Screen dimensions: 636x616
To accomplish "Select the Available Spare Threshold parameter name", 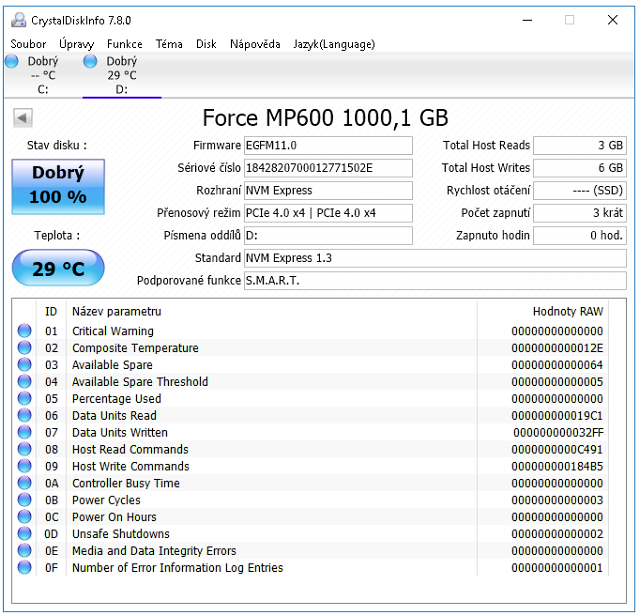I will (140, 382).
